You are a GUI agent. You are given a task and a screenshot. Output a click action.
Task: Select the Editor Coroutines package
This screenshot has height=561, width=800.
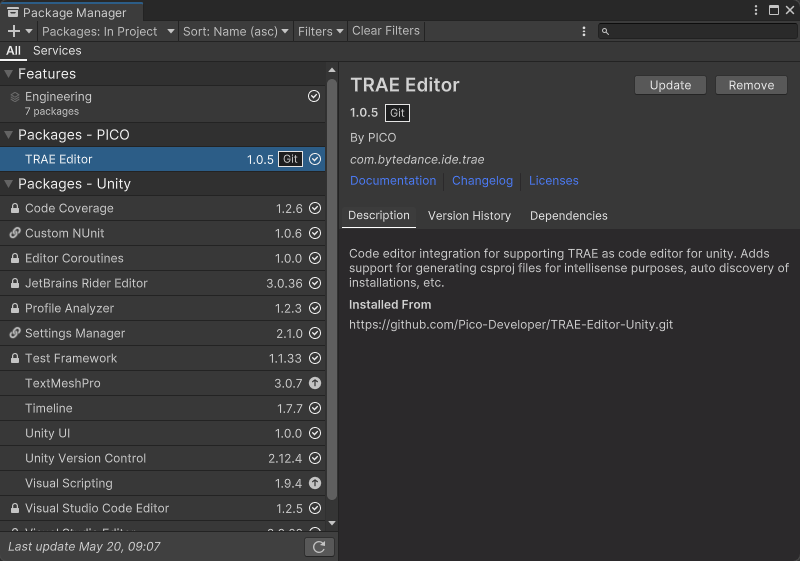(x=162, y=258)
